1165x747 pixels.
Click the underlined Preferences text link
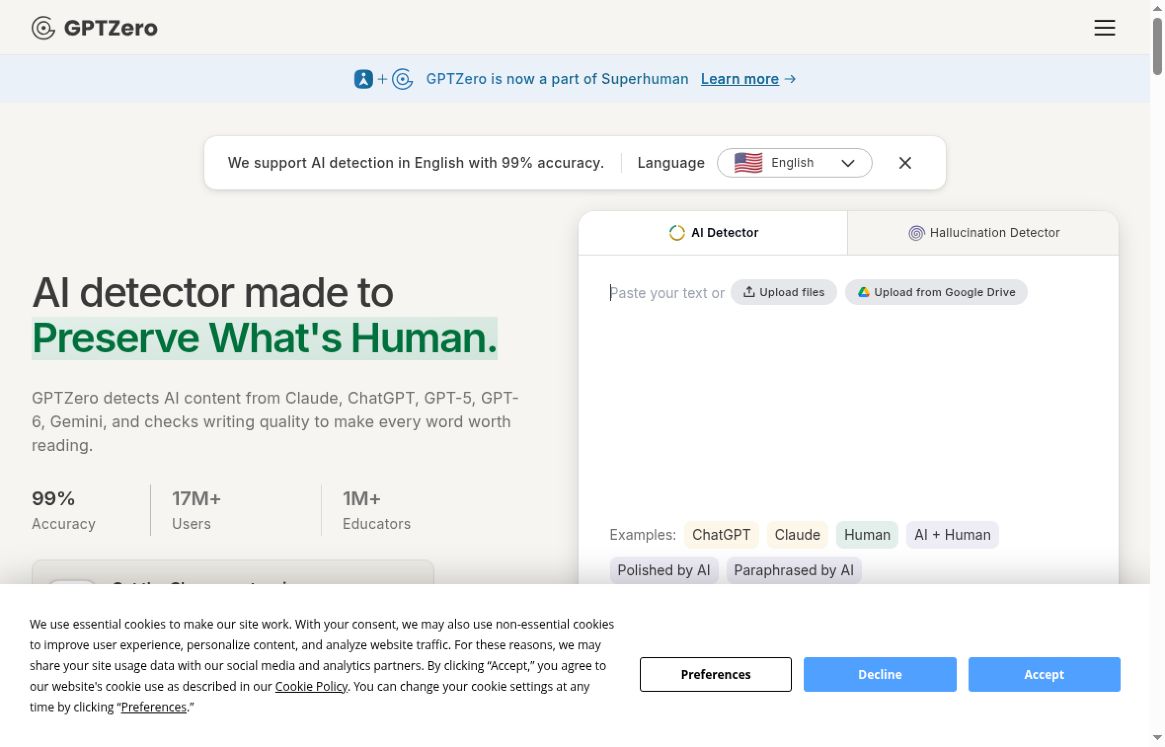click(x=154, y=708)
